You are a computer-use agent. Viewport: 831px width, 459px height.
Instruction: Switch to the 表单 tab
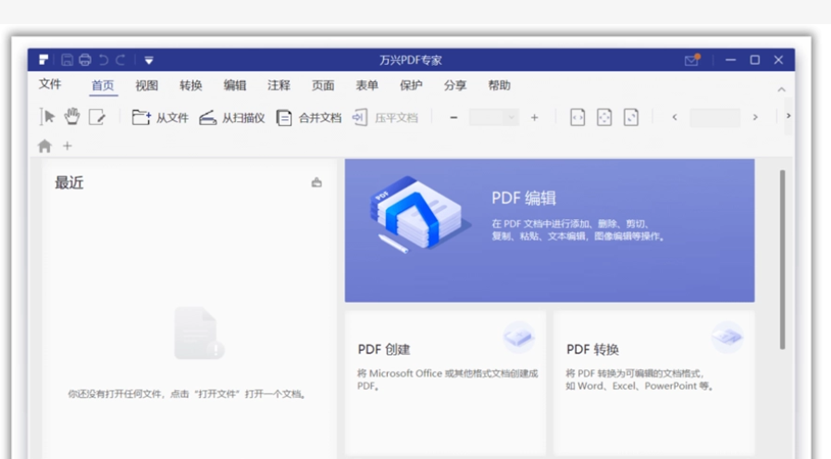tap(367, 85)
